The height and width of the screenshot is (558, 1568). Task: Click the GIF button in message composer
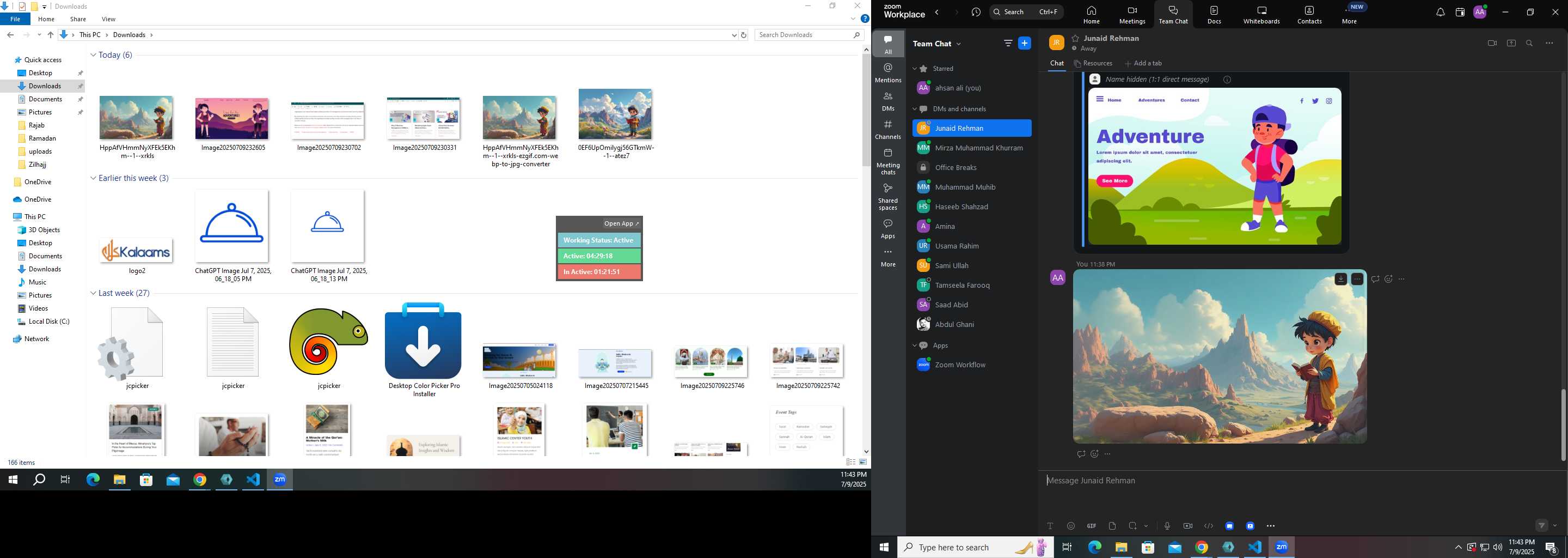coord(1092,526)
